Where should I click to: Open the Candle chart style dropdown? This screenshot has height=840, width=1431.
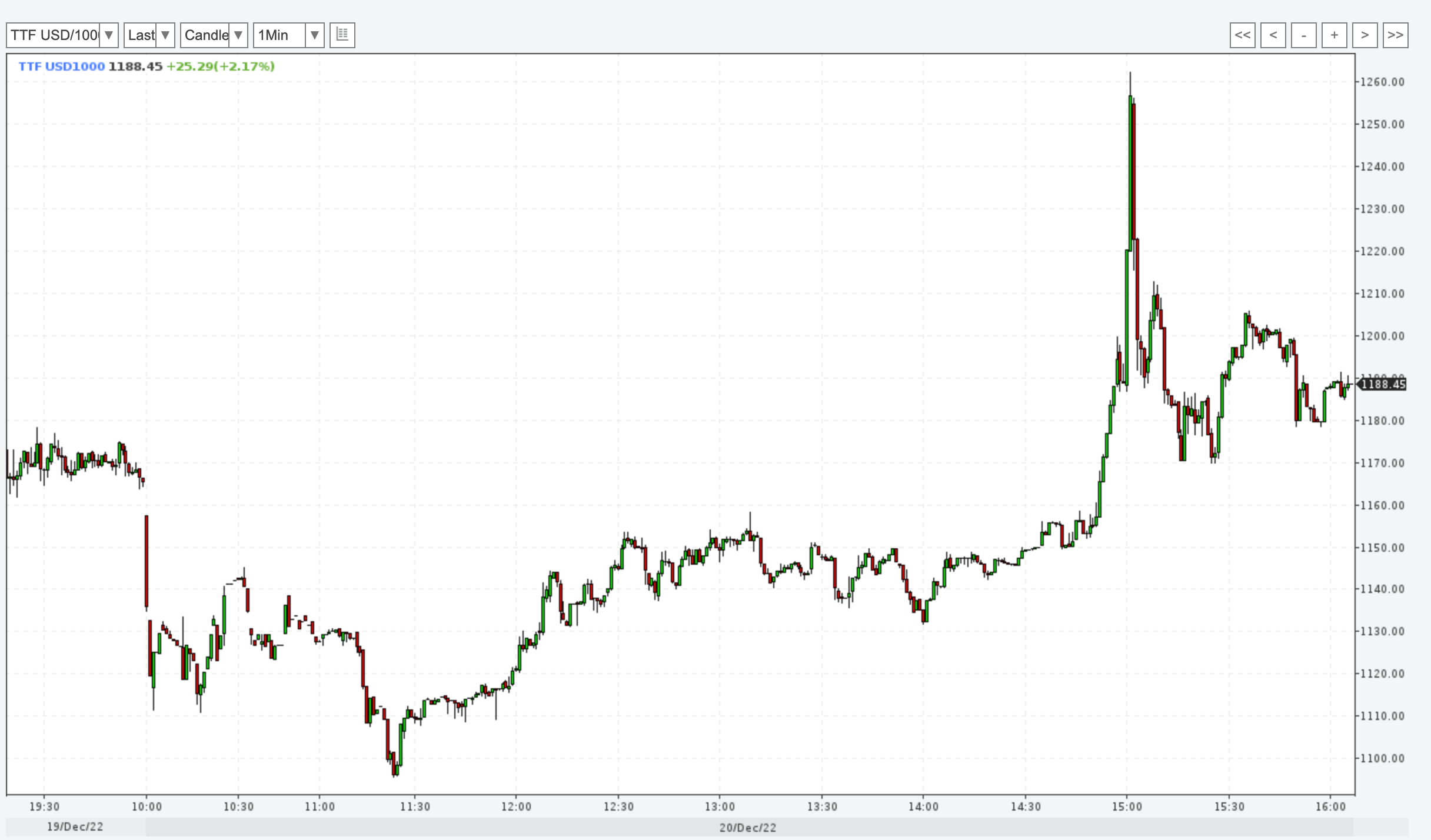pos(238,35)
